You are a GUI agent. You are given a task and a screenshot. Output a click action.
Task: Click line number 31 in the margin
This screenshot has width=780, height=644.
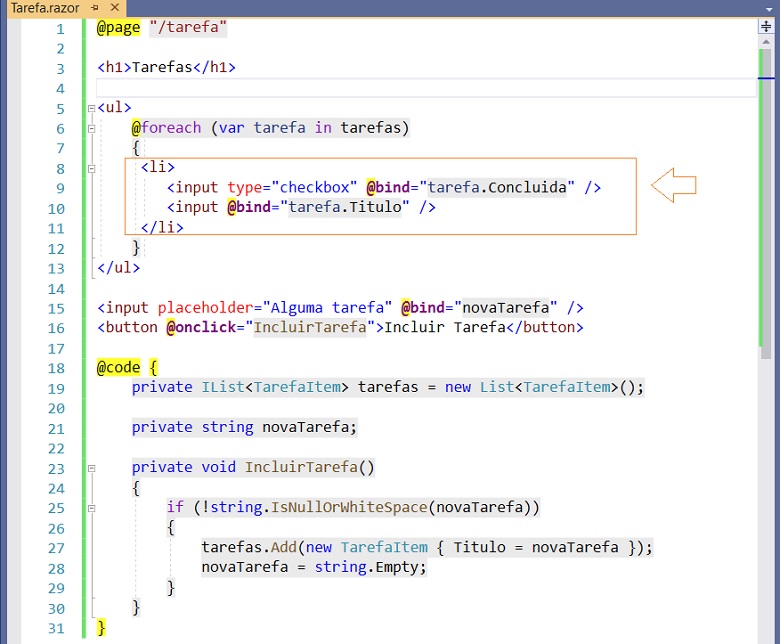(56, 629)
